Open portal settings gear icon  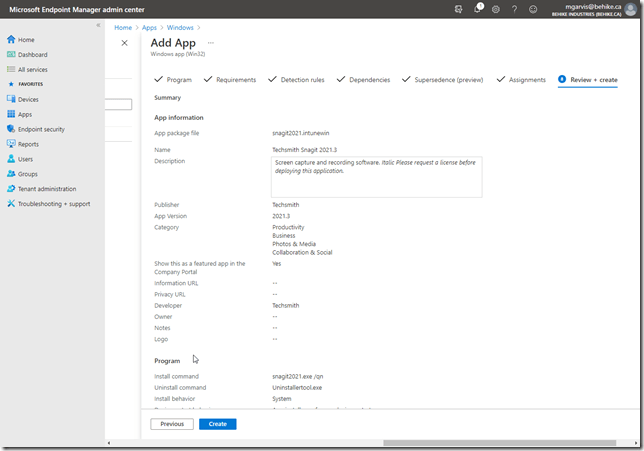click(x=496, y=9)
